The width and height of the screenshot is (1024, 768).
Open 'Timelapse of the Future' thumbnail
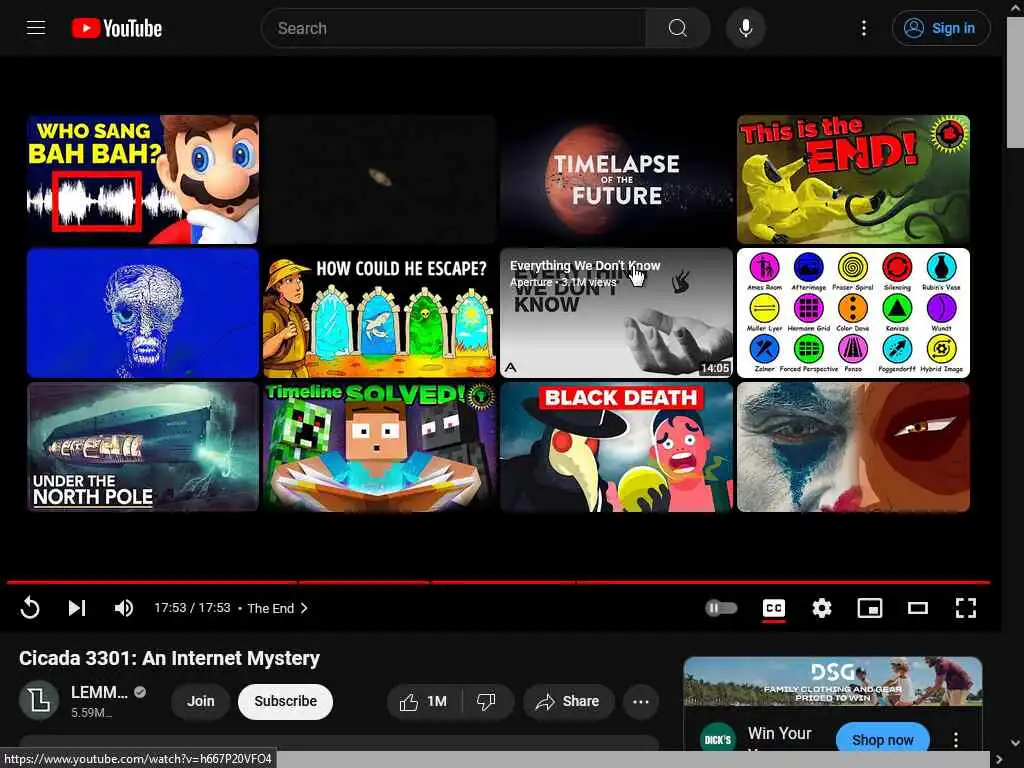(616, 180)
